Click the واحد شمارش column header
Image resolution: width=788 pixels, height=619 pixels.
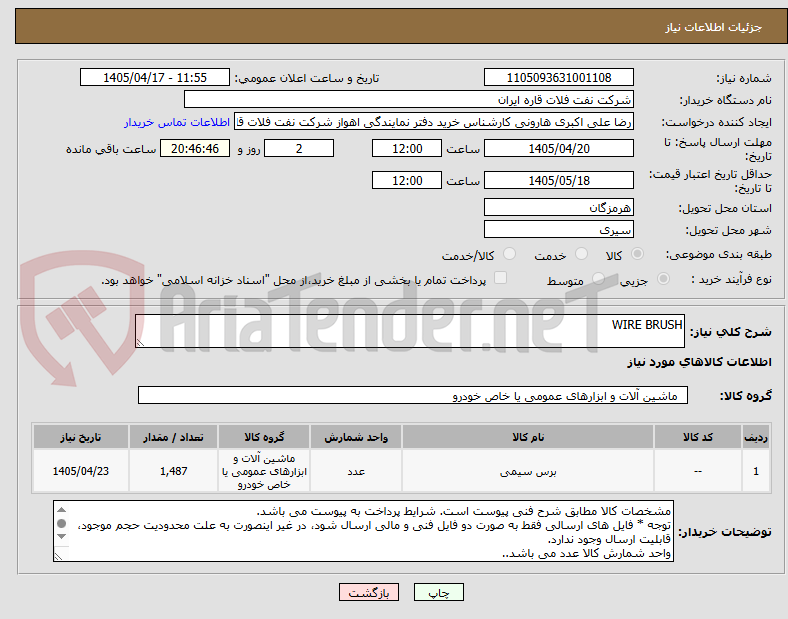(356, 437)
